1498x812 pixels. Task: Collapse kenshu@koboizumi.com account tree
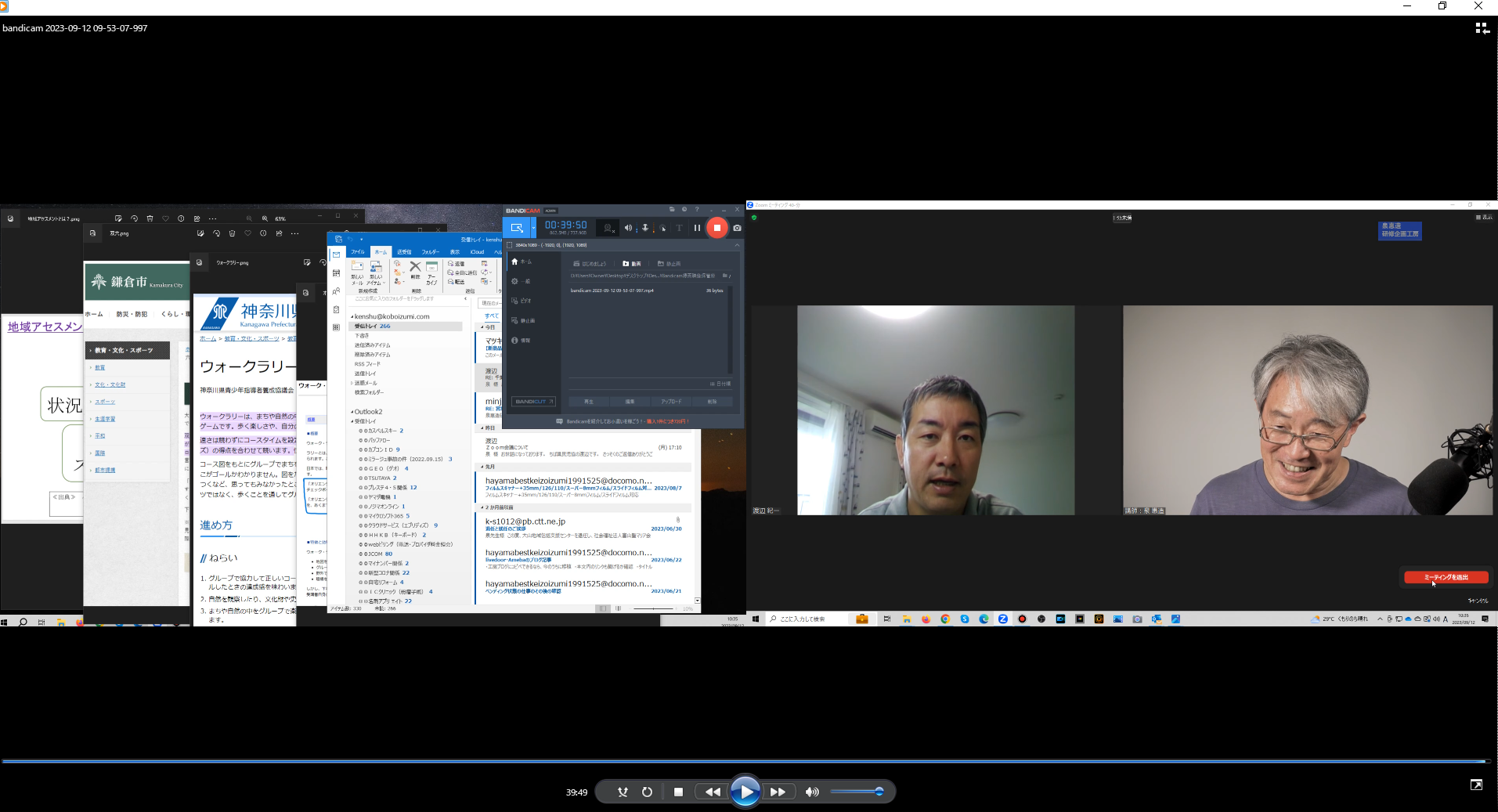352,317
